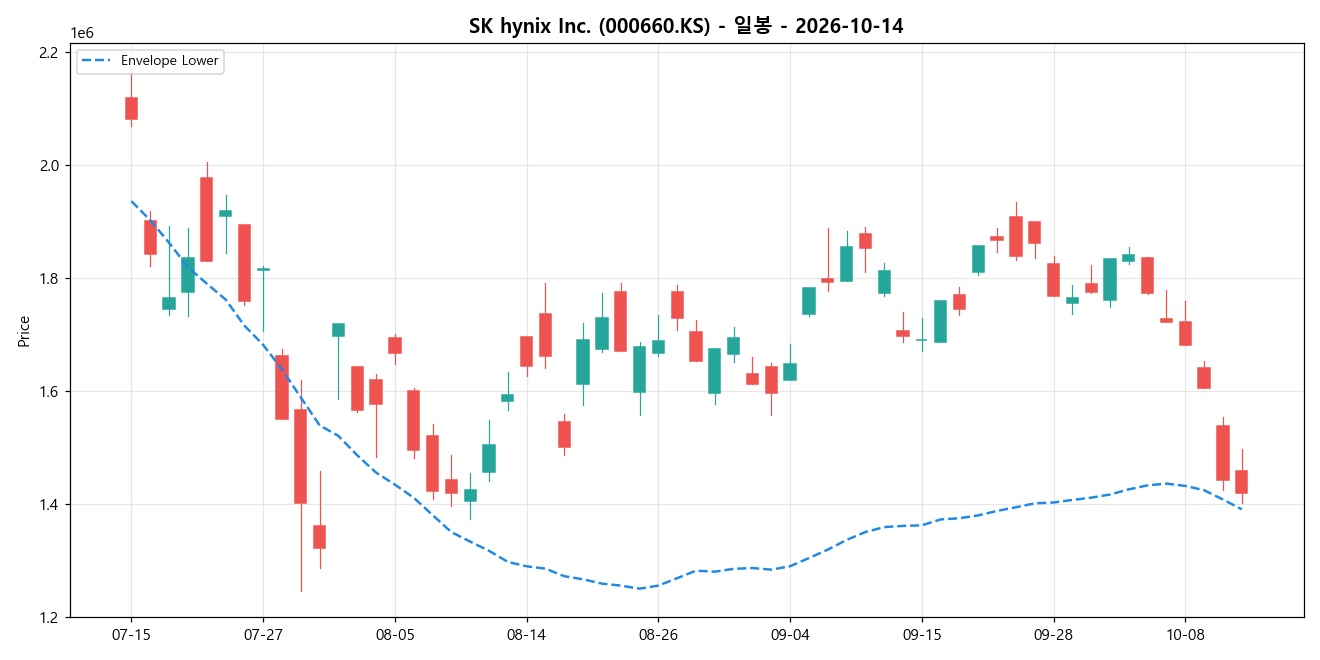Click the dashed blue line sample in legend

[x=98, y=61]
